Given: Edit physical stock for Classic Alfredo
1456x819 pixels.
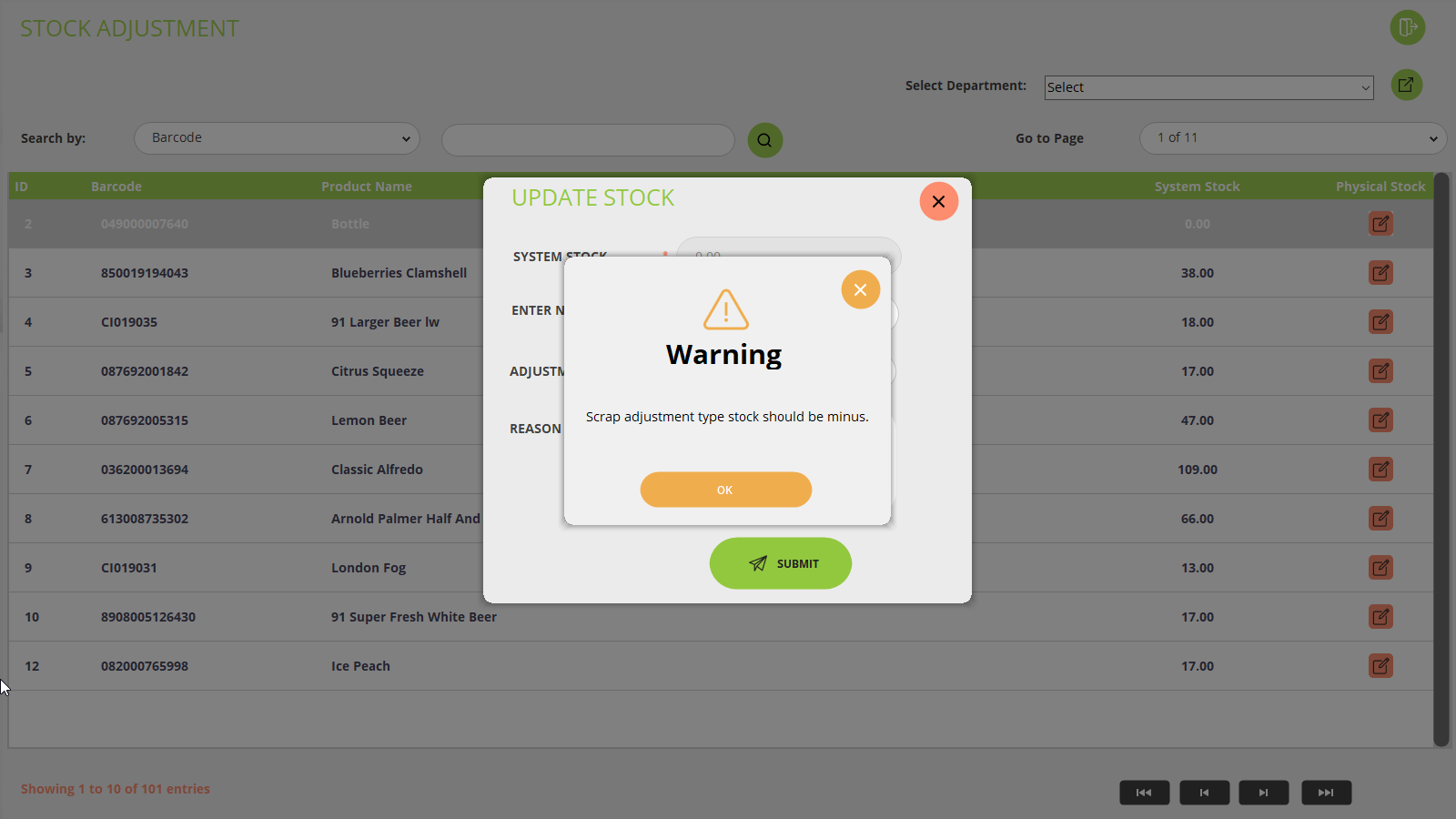Looking at the screenshot, I should pos(1380,470).
